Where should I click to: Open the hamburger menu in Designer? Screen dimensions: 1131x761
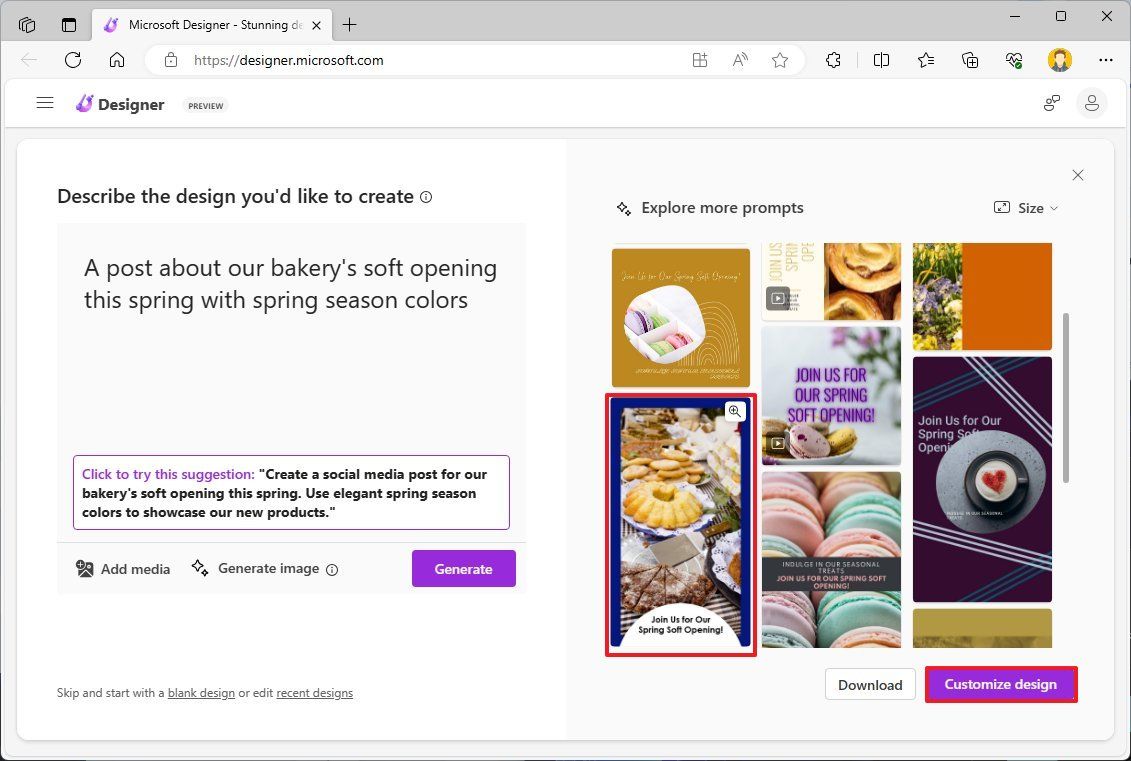45,103
